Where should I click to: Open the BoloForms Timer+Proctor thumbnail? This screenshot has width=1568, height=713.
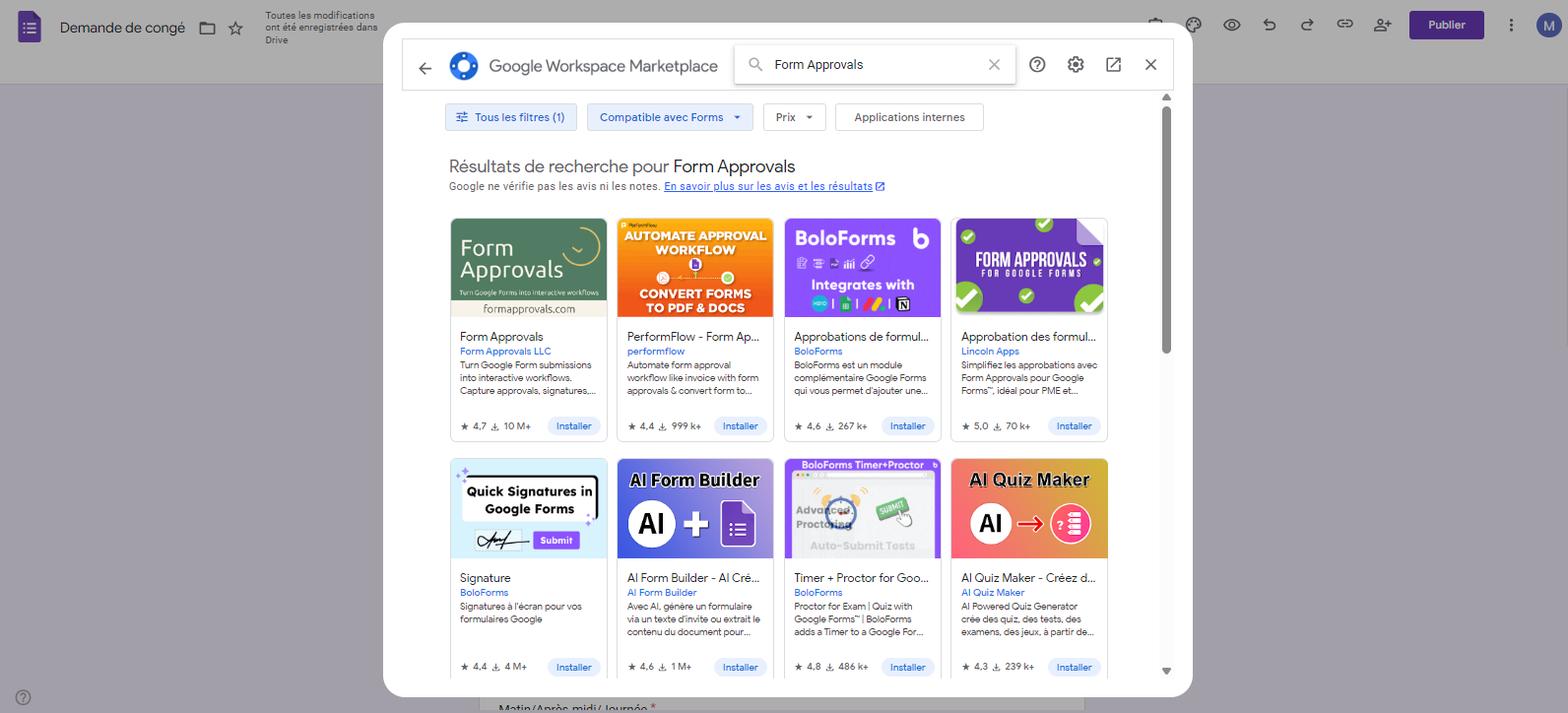coord(863,509)
